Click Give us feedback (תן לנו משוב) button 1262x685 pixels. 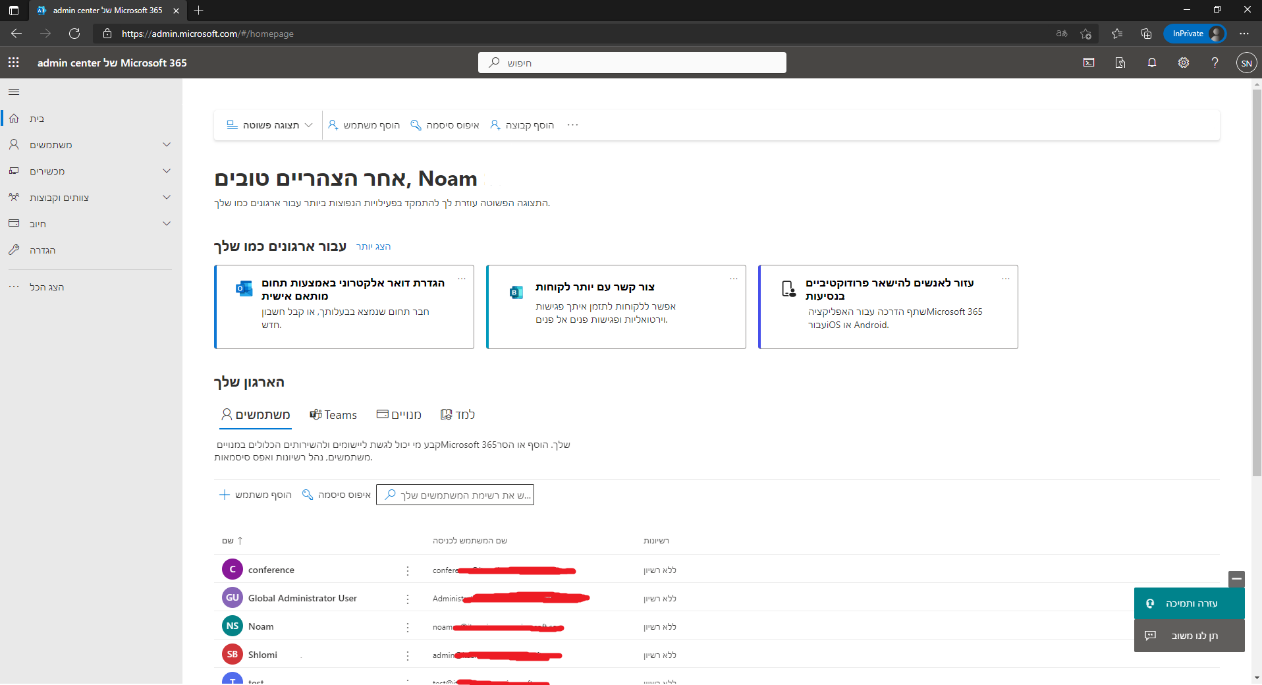click(x=1189, y=635)
